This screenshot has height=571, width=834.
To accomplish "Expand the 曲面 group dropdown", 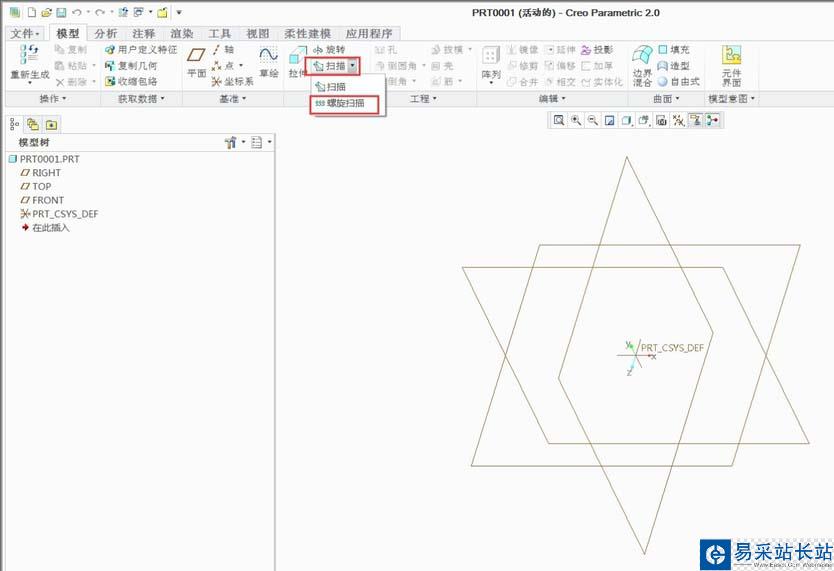I will (x=666, y=98).
